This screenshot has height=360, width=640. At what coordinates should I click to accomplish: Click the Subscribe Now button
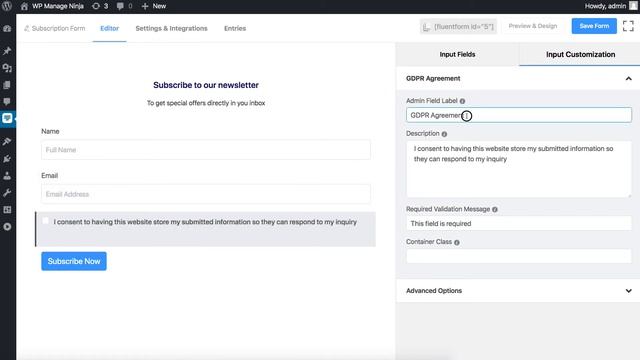[74, 261]
